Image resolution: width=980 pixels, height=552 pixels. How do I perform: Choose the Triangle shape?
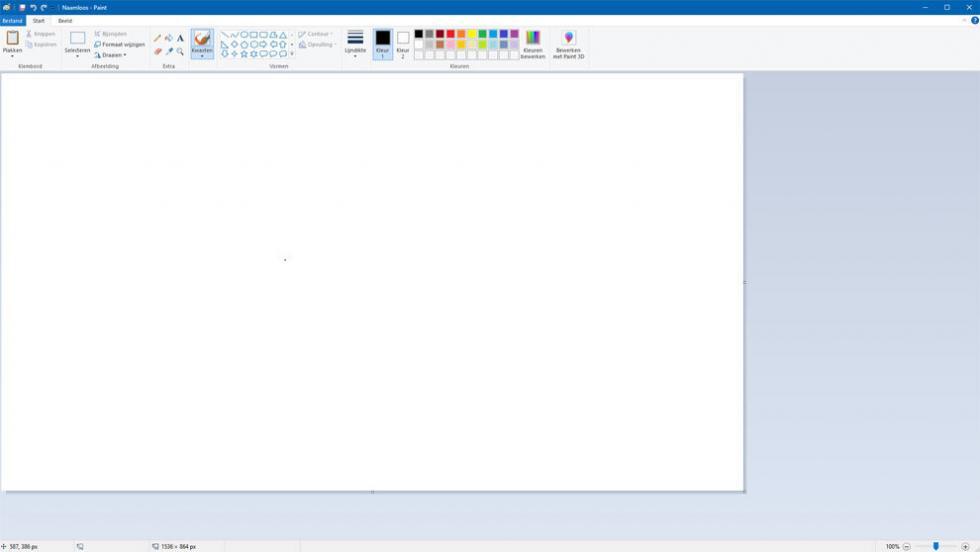283,35
